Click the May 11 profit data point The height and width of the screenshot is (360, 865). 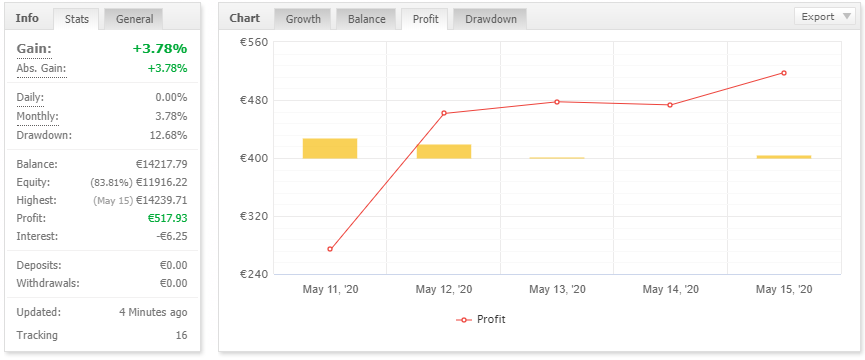(x=330, y=249)
